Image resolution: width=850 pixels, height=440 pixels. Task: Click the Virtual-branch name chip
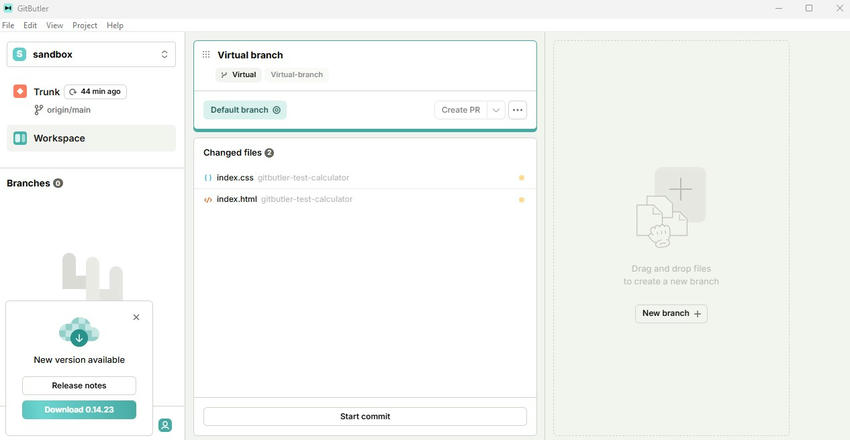pyautogui.click(x=297, y=75)
